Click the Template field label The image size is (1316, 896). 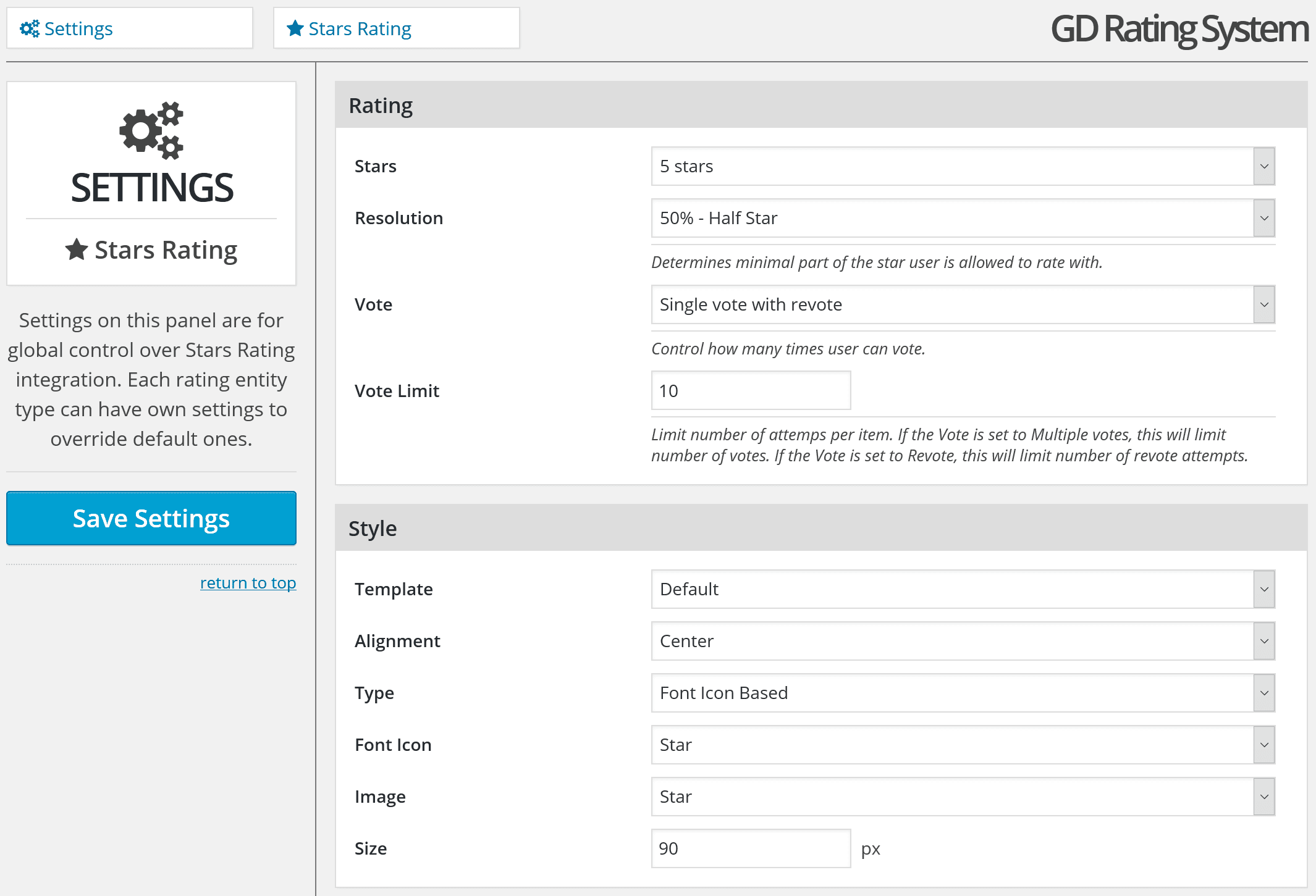[394, 589]
